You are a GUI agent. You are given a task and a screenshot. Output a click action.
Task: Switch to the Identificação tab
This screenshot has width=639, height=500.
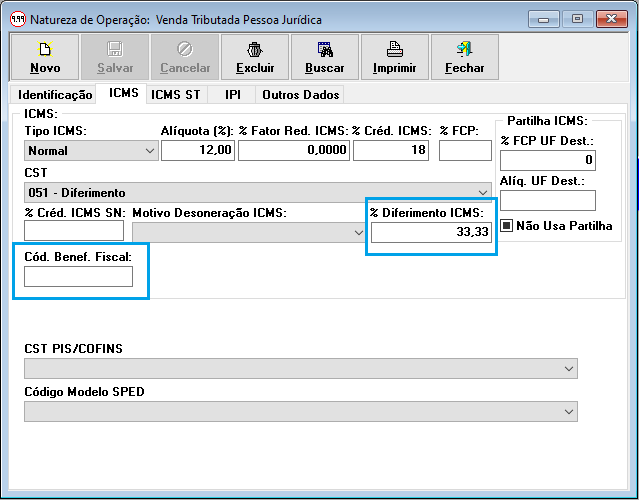click(56, 95)
